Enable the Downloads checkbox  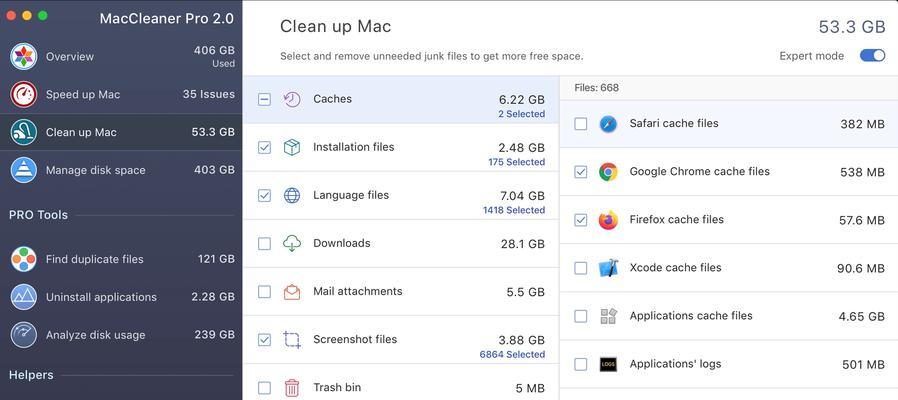[264, 244]
